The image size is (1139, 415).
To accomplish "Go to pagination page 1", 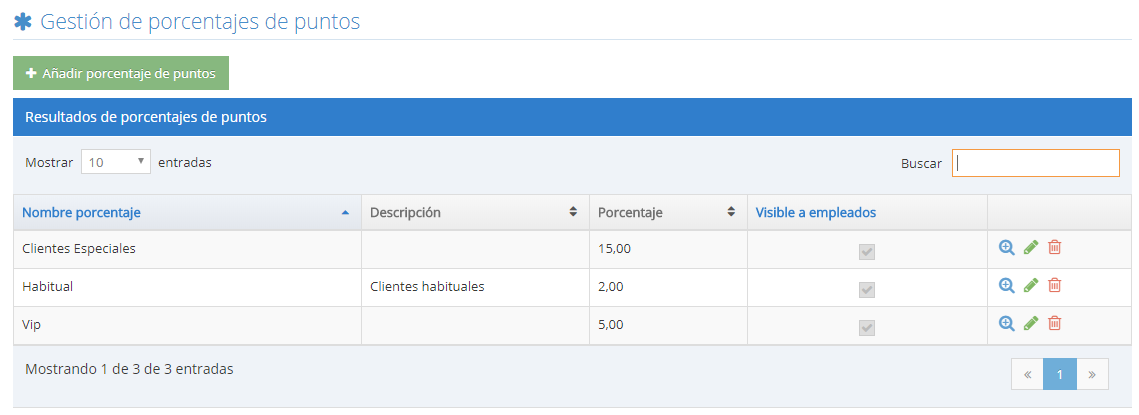I will pos(1059,374).
